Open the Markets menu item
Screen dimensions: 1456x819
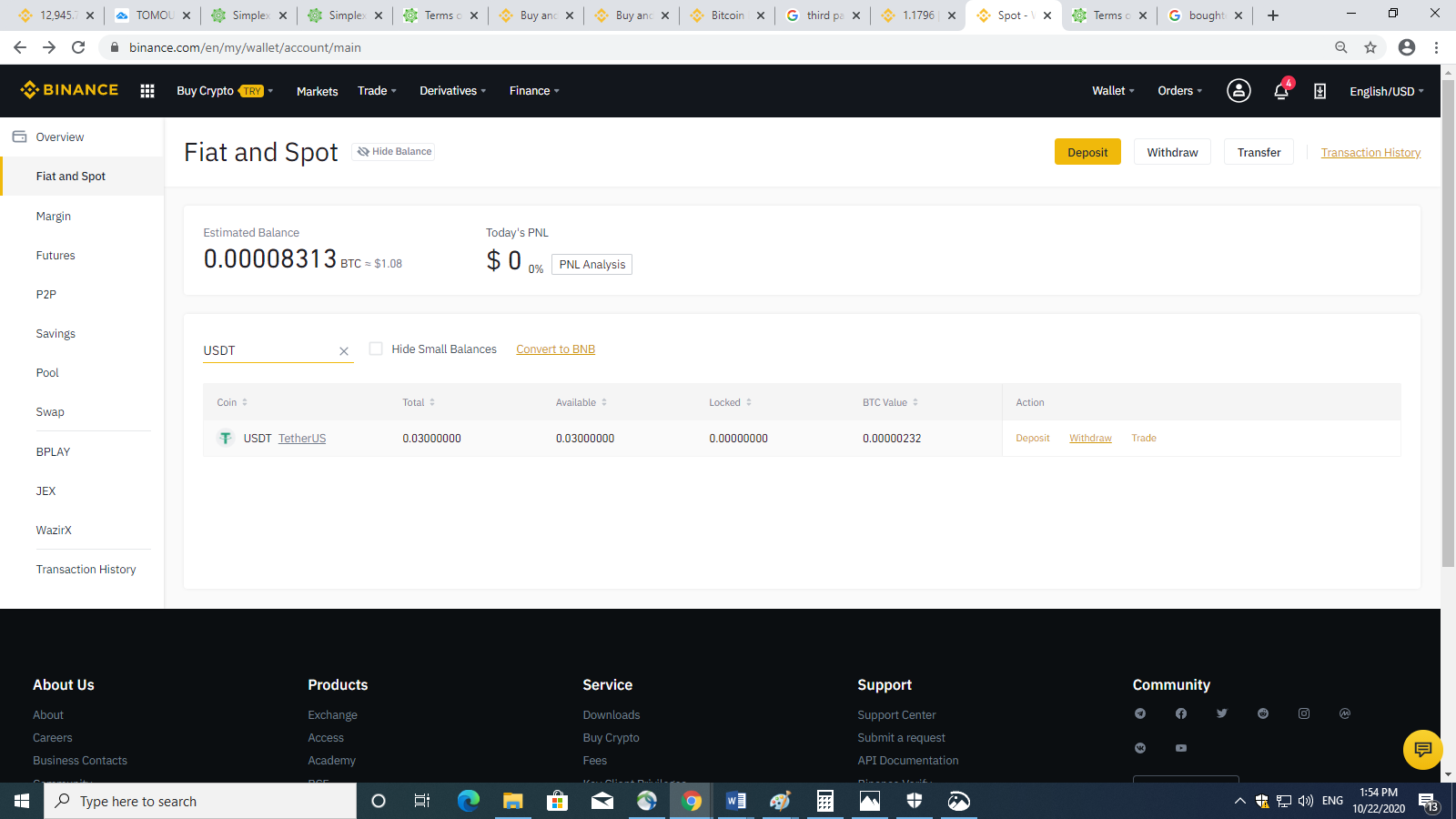point(317,91)
